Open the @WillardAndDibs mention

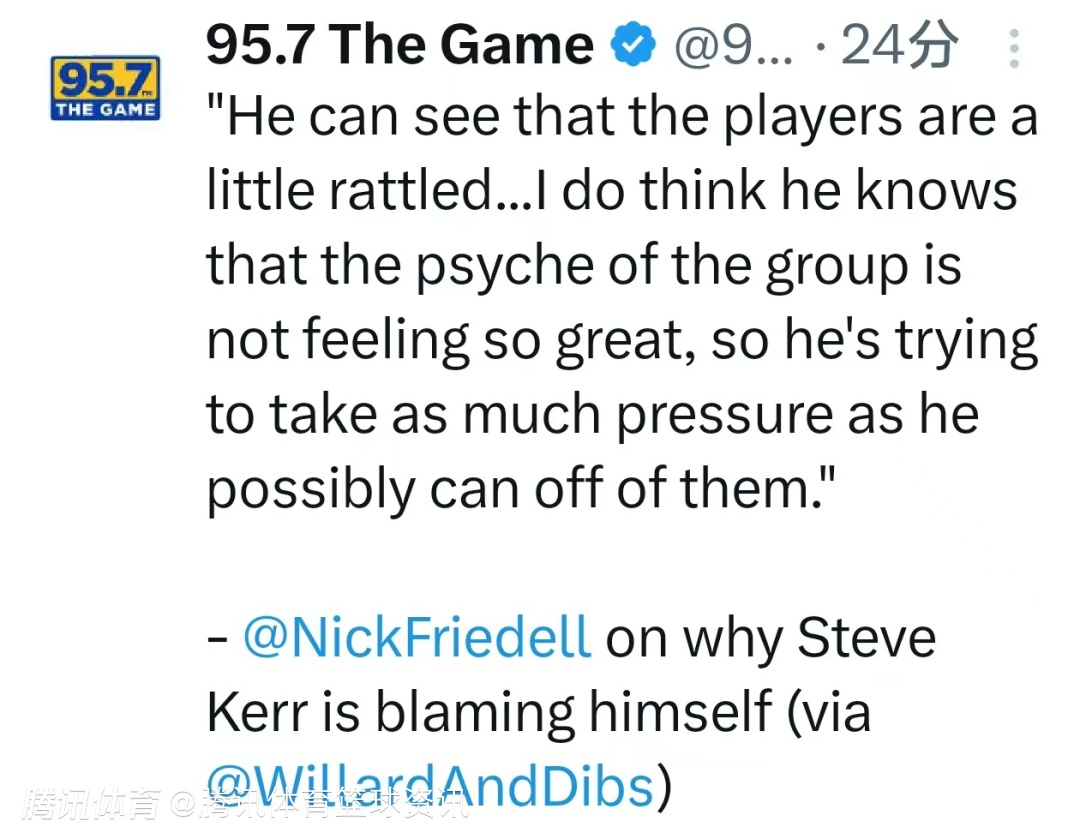[x=430, y=786]
